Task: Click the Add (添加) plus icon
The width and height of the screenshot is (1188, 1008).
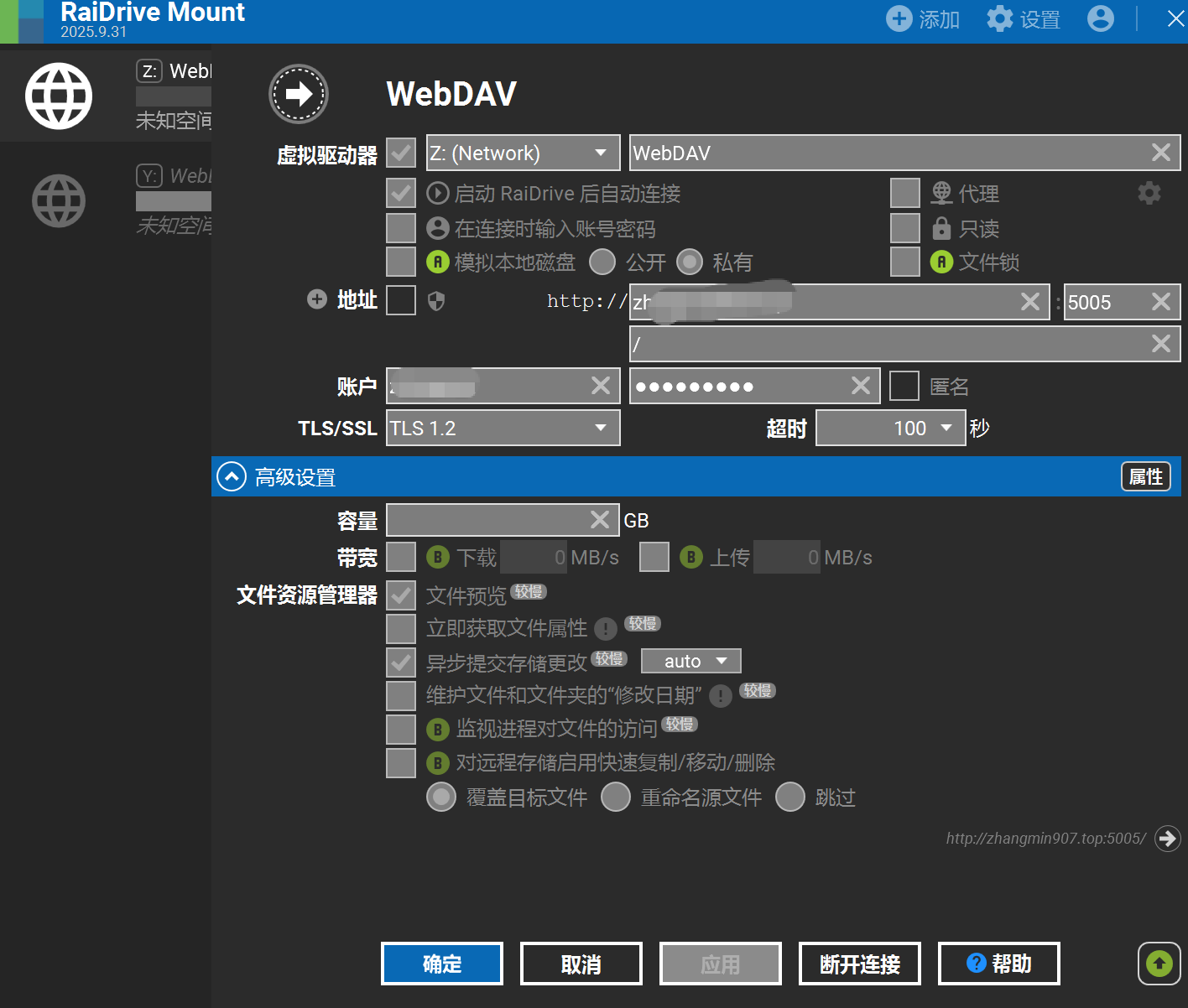Action: tap(899, 18)
